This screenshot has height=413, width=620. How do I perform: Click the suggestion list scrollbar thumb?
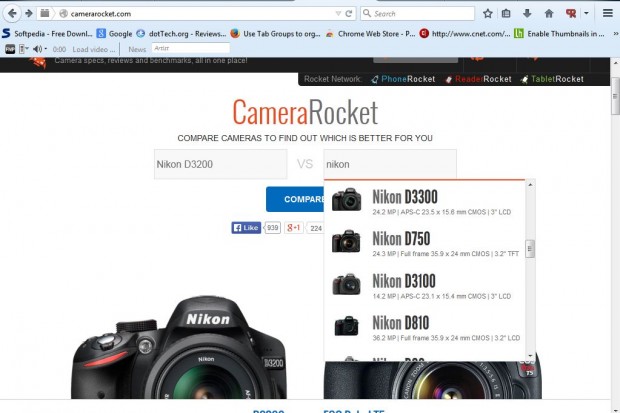(530, 248)
